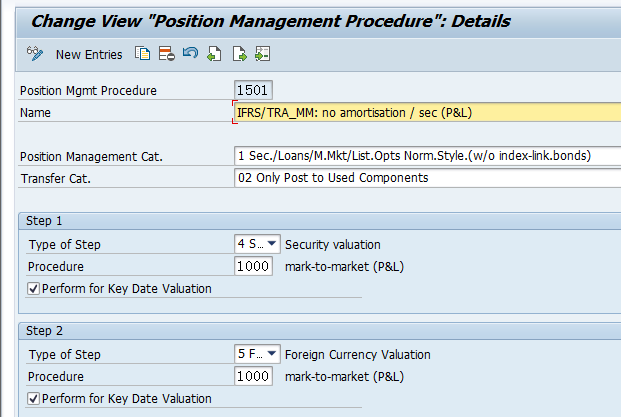Click the Position Mgmt Procedure 1501 field
This screenshot has height=417, width=621.
pos(252,90)
